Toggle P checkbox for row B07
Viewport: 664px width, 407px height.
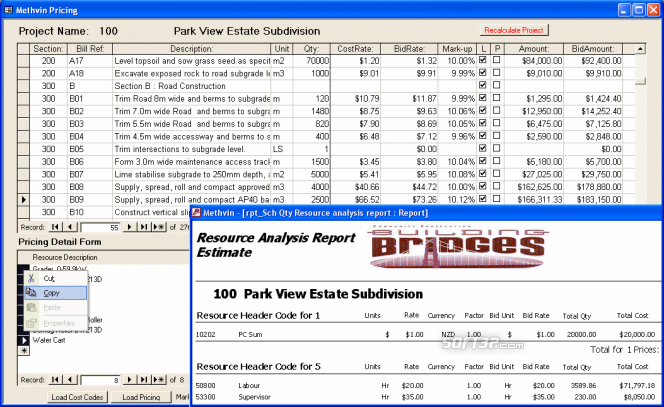(x=497, y=174)
